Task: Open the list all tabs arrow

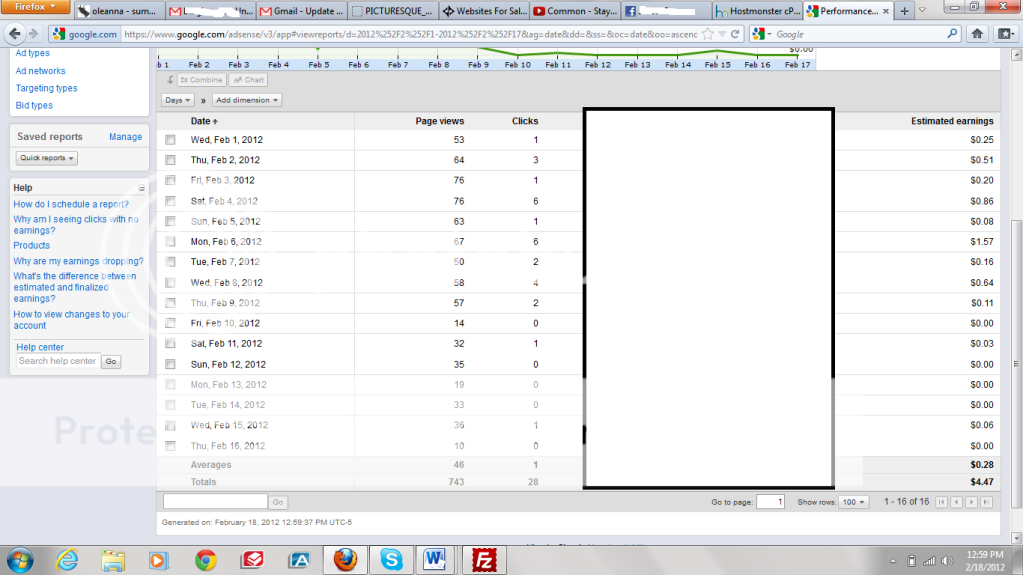Action: tap(923, 10)
